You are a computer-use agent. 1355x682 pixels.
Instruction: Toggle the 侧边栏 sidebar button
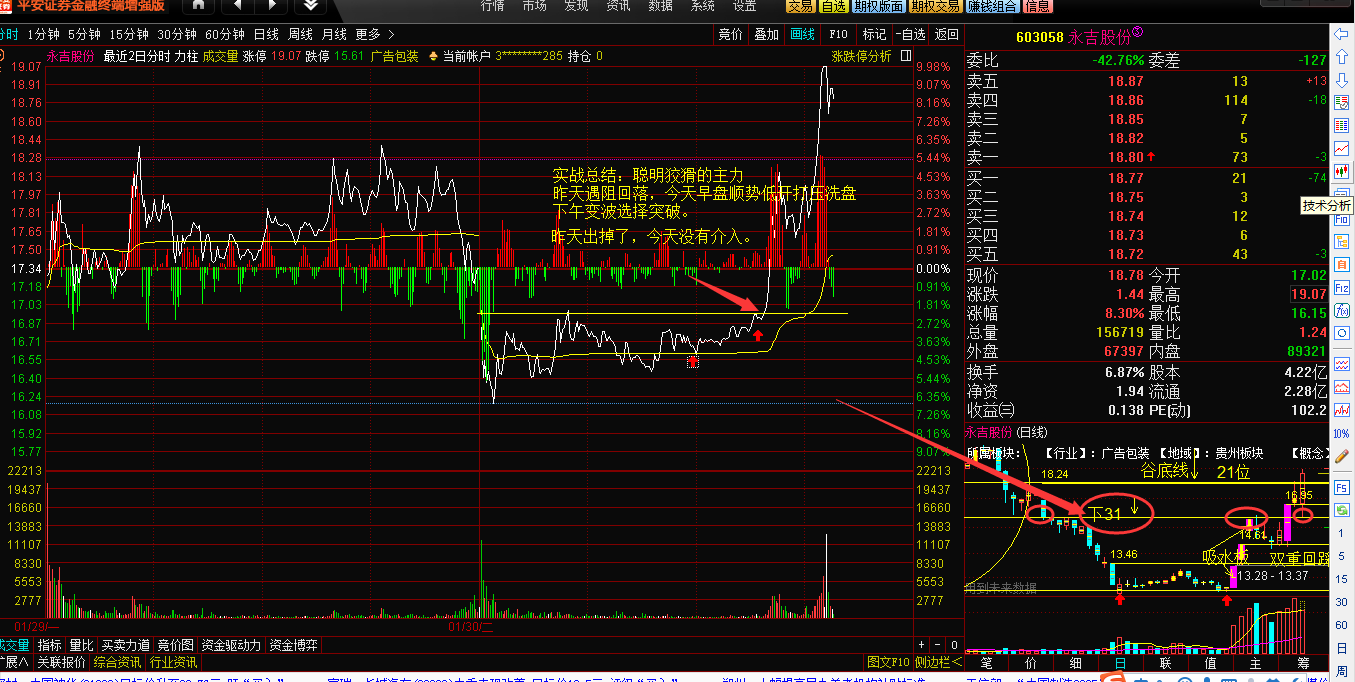click(938, 662)
